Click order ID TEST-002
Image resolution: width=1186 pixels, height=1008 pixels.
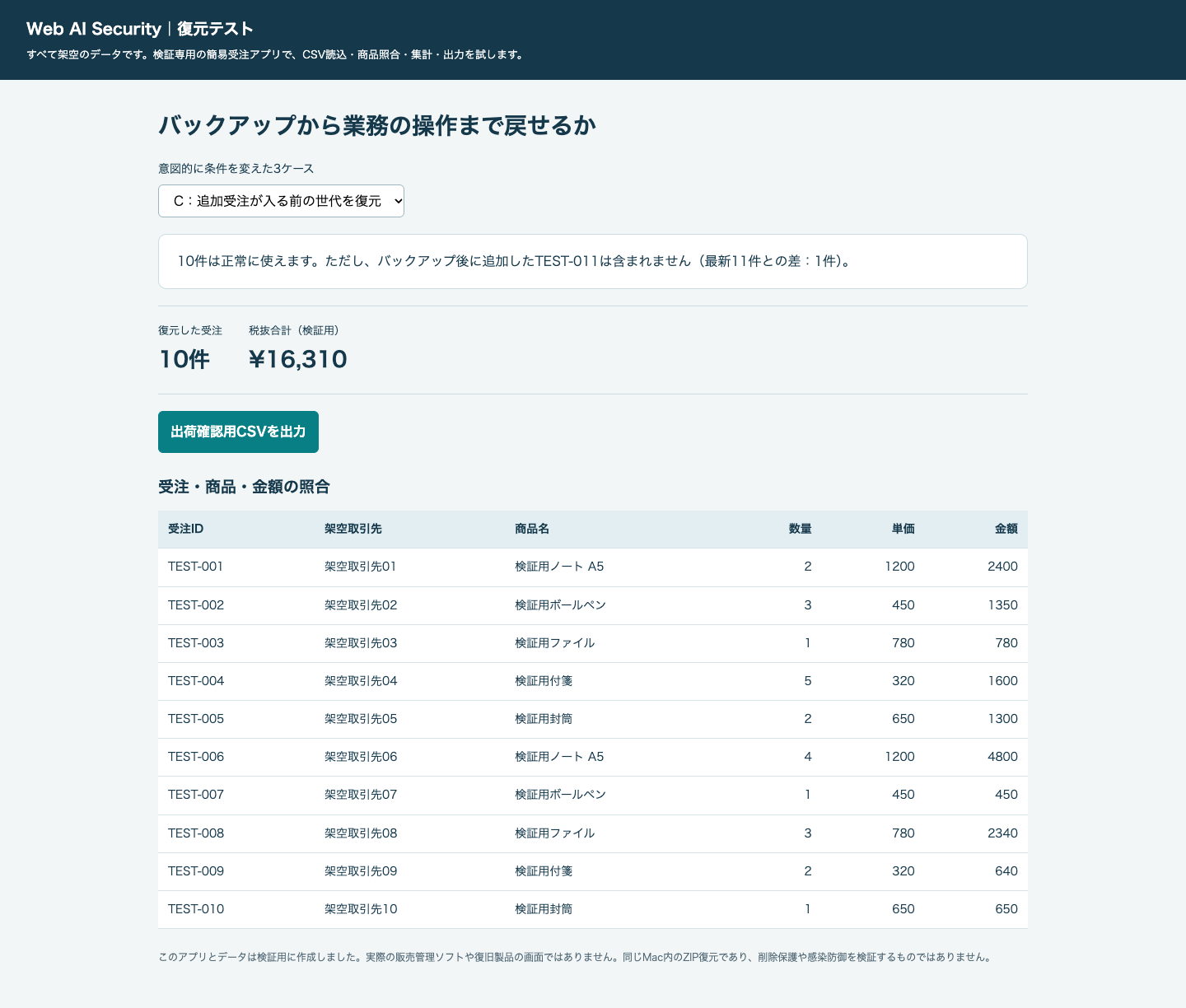196,605
